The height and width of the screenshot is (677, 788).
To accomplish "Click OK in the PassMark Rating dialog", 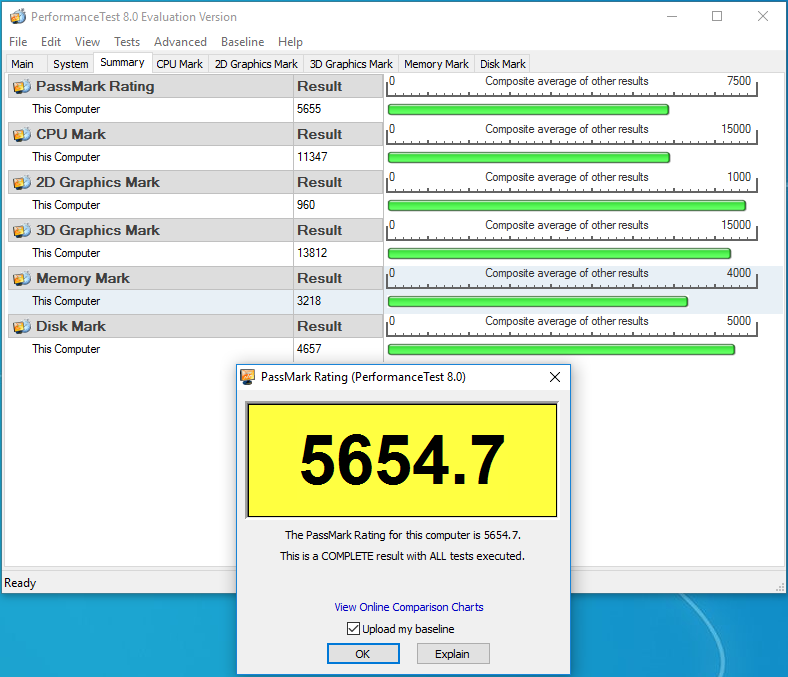I will (363, 654).
